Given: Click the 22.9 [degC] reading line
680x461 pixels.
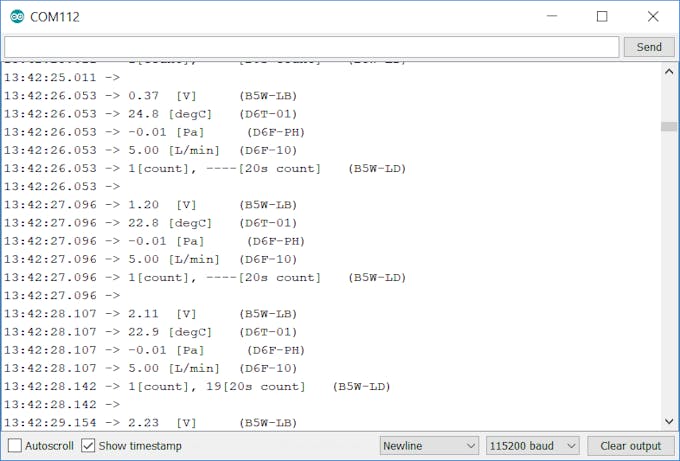Looking at the screenshot, I should tap(150, 332).
